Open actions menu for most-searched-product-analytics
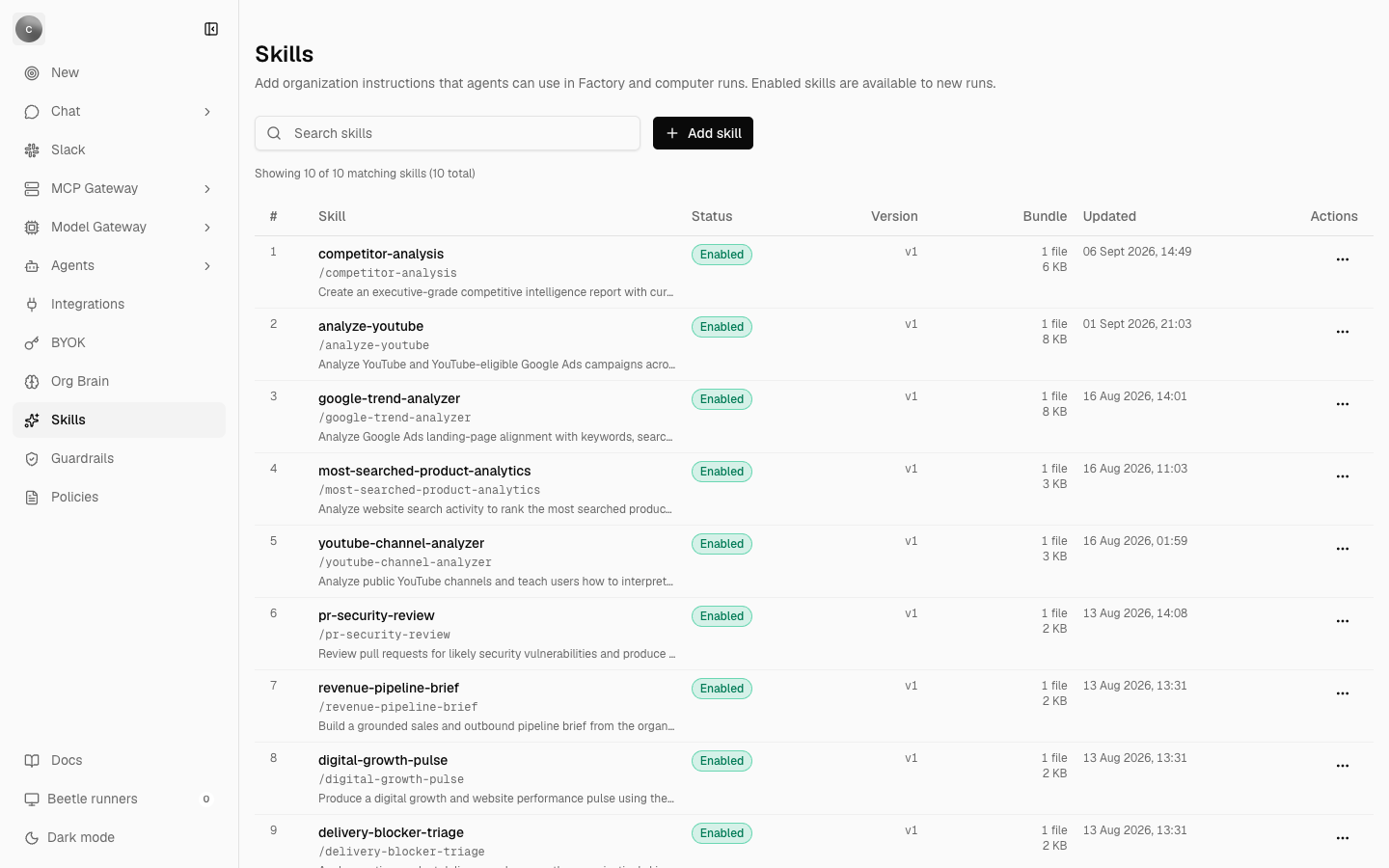1389x868 pixels. [x=1342, y=476]
